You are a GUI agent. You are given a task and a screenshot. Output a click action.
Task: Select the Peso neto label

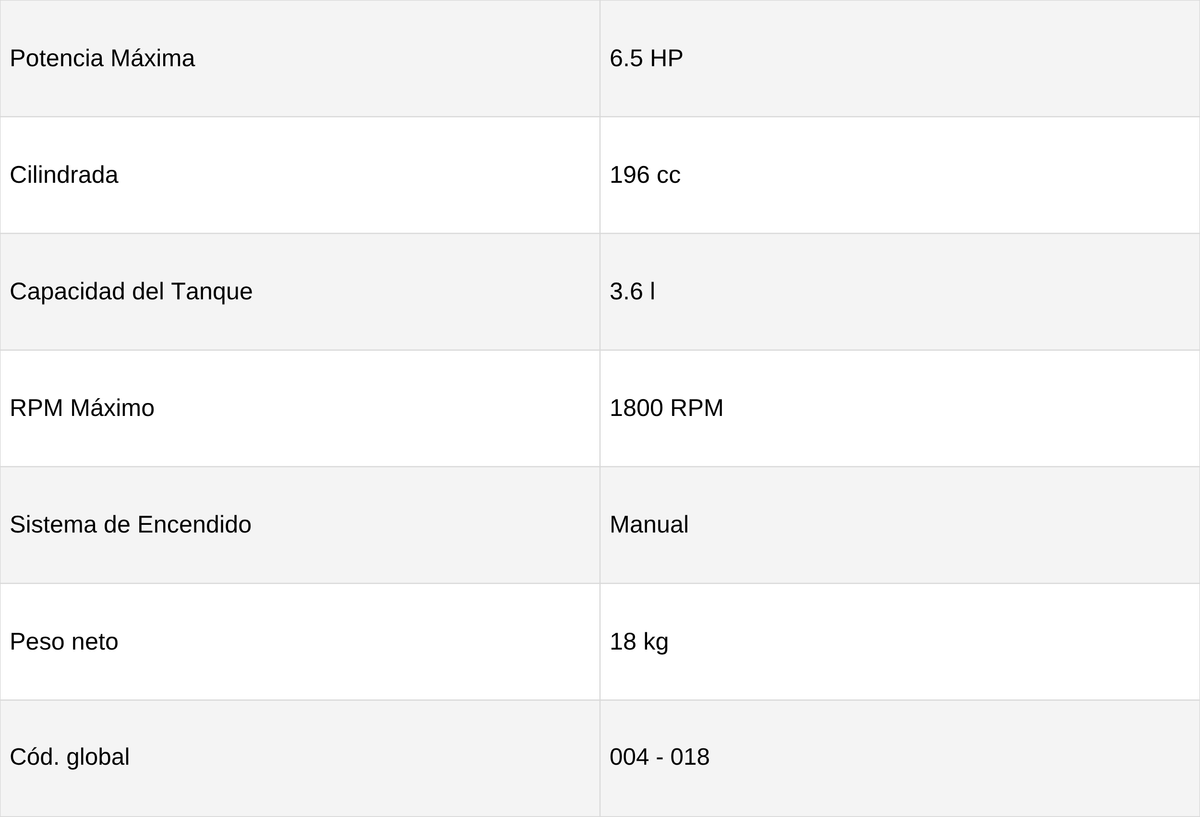64,642
